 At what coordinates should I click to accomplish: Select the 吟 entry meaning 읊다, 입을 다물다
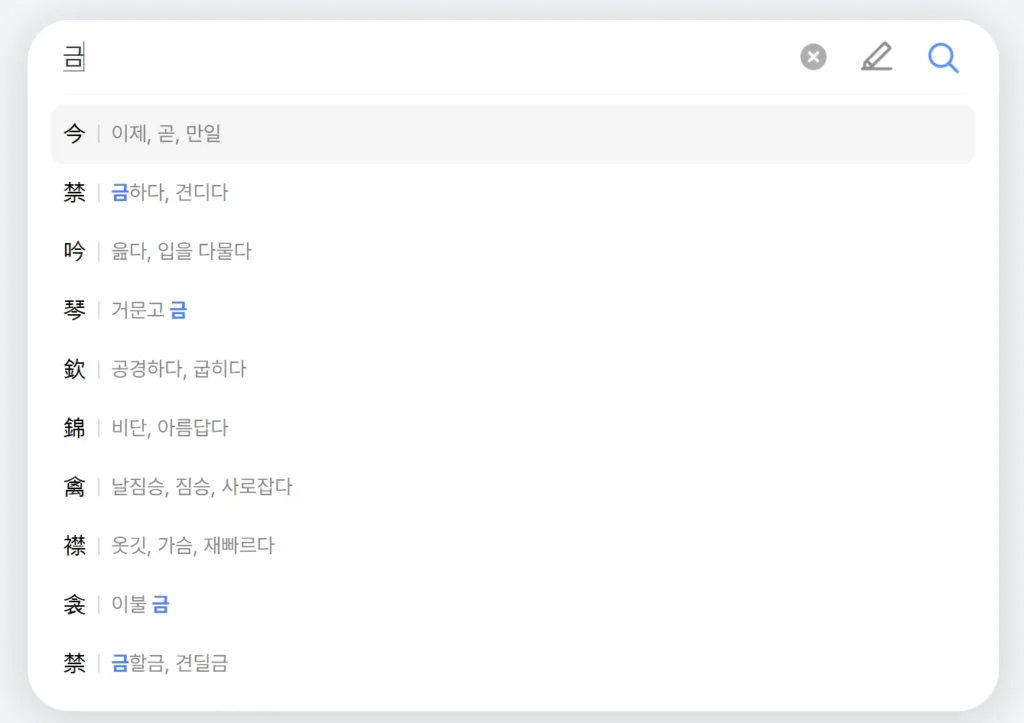(x=300, y=251)
